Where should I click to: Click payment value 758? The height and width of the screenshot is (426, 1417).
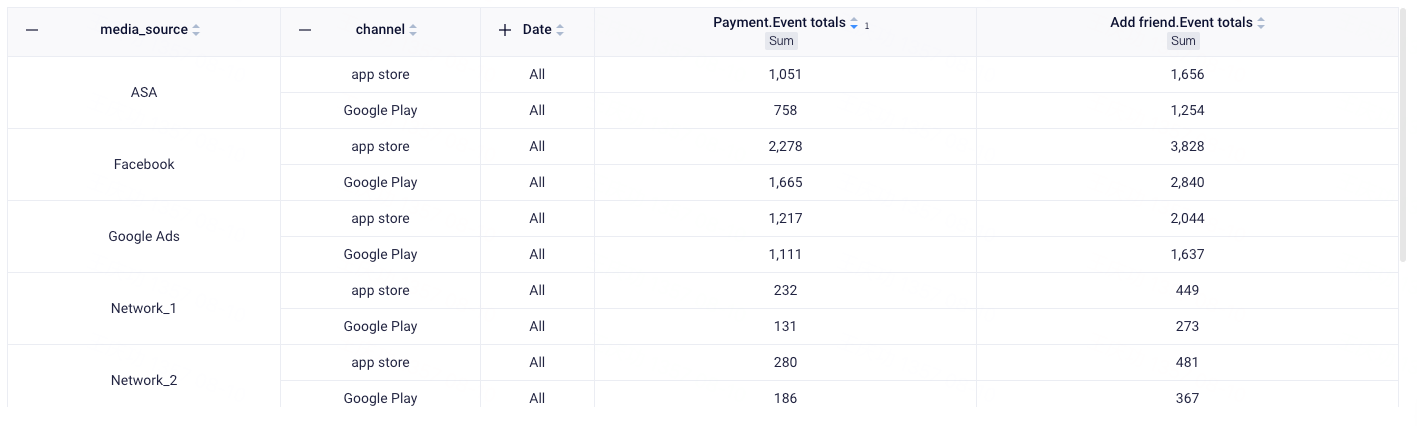(x=785, y=111)
